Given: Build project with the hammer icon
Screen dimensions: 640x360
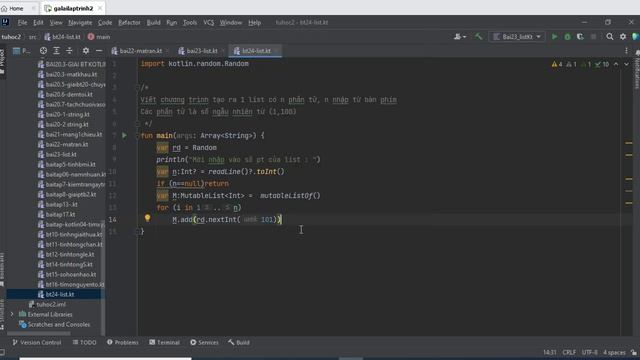Looking at the screenshot, I should tap(478, 37).
